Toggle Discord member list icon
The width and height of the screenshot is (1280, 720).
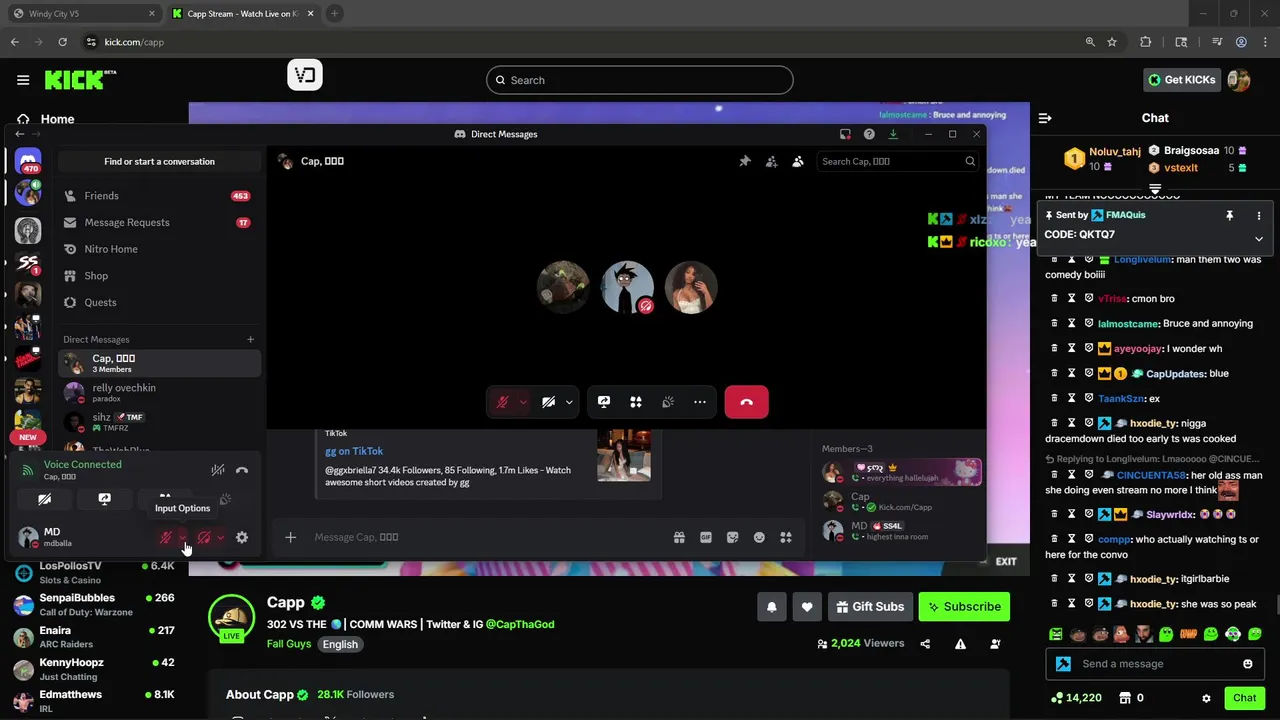tap(798, 161)
